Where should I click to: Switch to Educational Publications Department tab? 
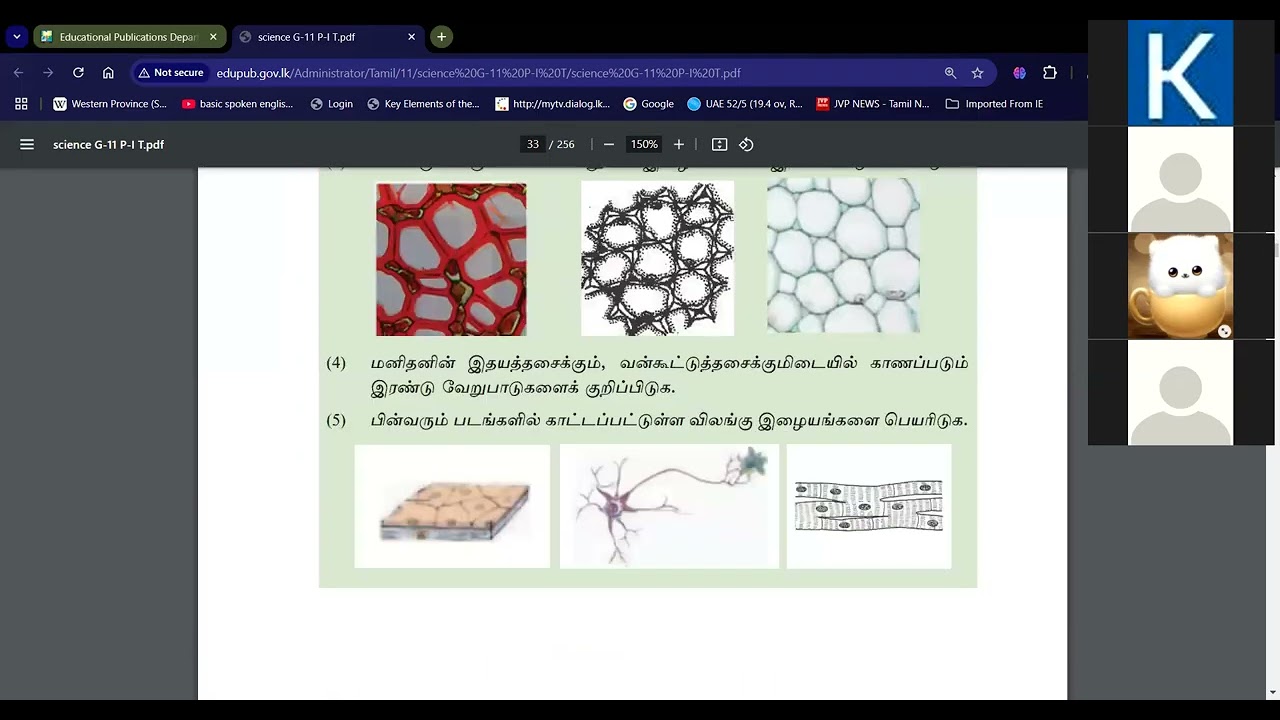click(x=129, y=37)
